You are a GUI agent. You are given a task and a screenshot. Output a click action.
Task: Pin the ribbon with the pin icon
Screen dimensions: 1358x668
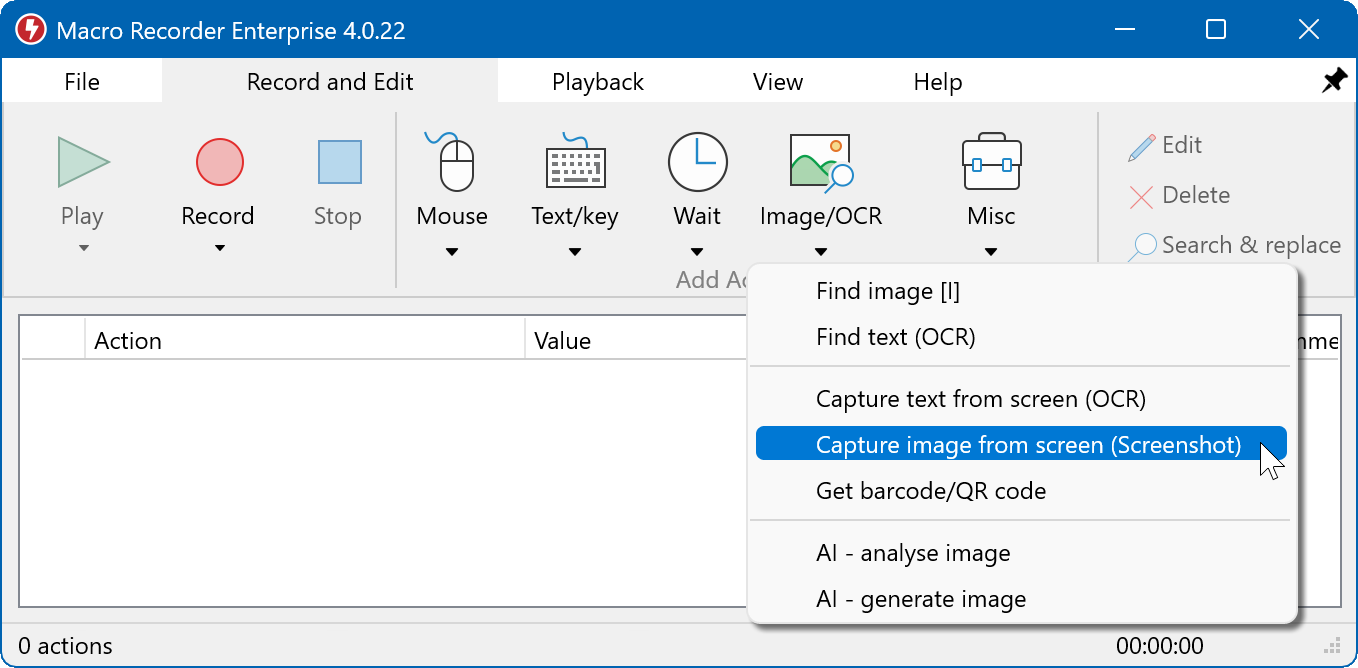pyautogui.click(x=1334, y=80)
